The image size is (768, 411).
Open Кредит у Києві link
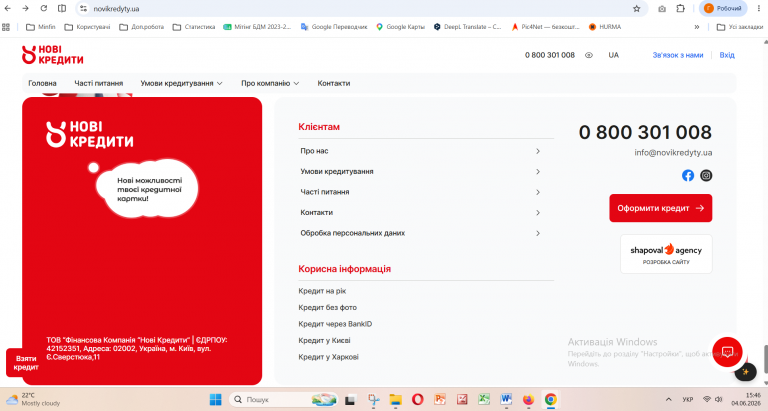point(324,340)
